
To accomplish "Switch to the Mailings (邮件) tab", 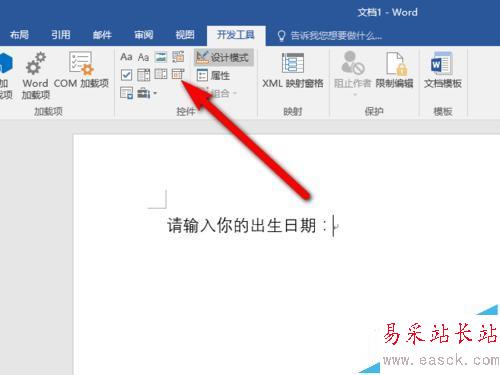I will click(102, 35).
